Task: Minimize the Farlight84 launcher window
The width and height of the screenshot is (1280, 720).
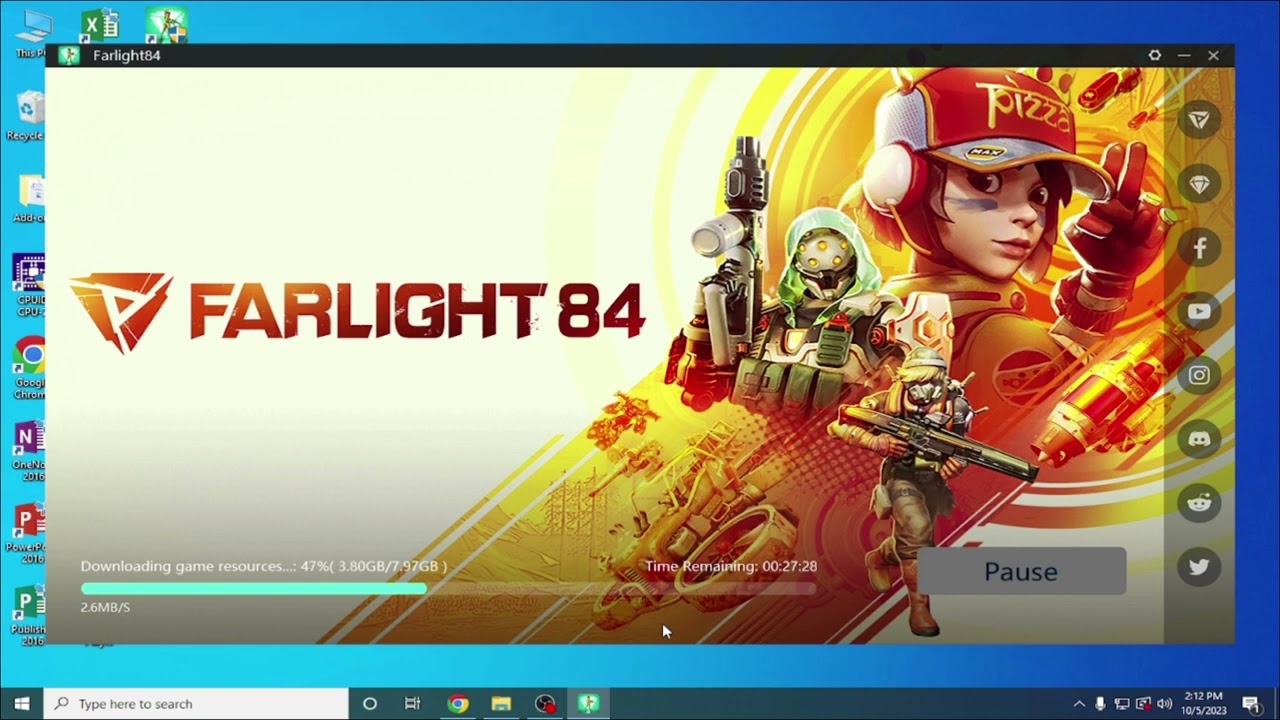Action: point(1184,55)
